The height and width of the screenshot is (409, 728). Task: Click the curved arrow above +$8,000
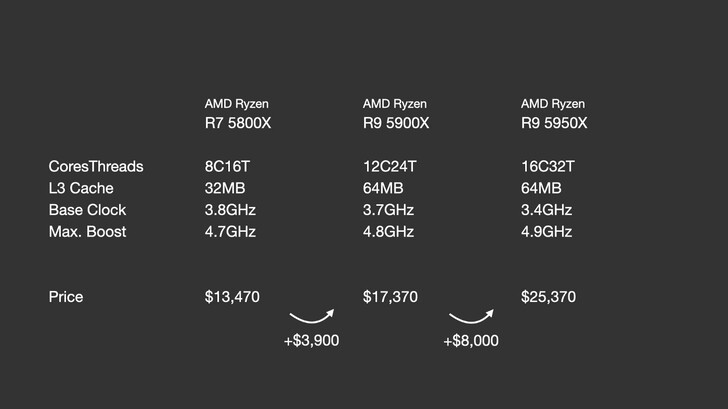tap(472, 314)
